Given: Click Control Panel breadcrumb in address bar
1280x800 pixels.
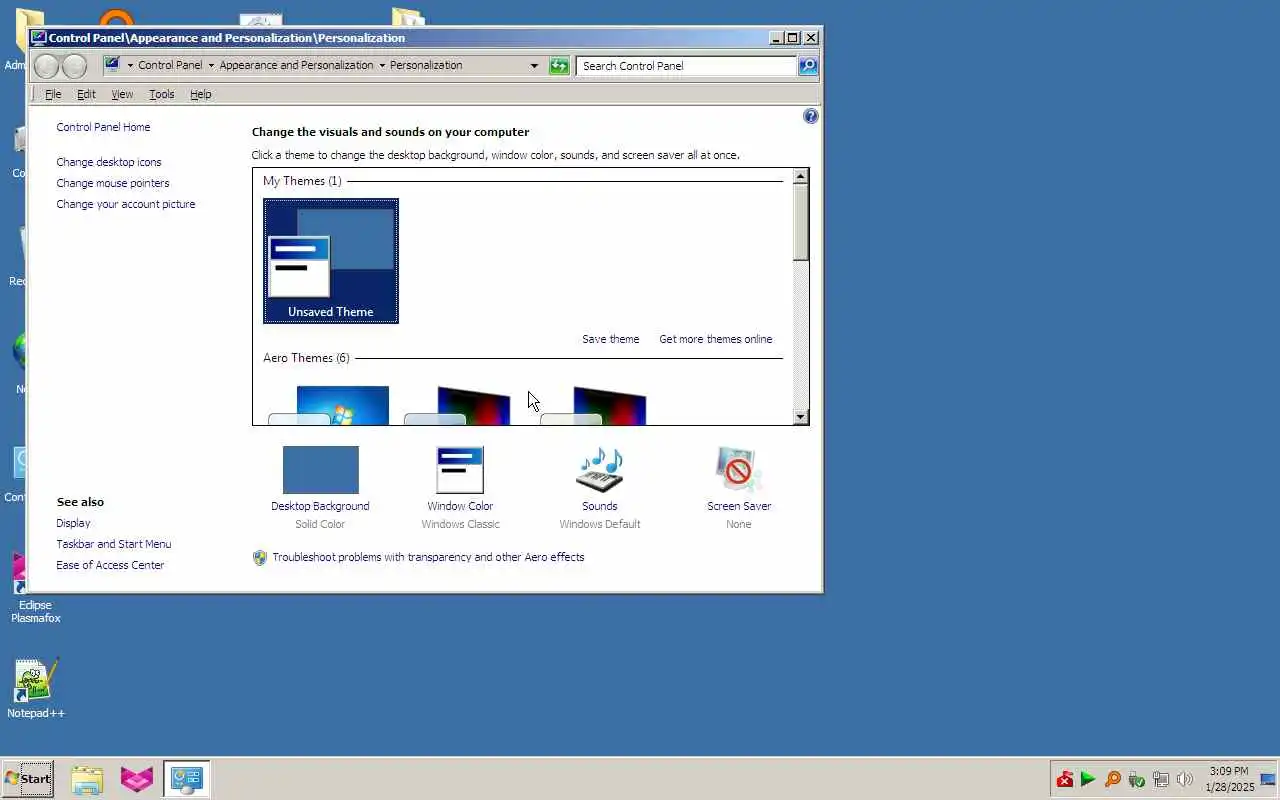Looking at the screenshot, I should (170, 65).
